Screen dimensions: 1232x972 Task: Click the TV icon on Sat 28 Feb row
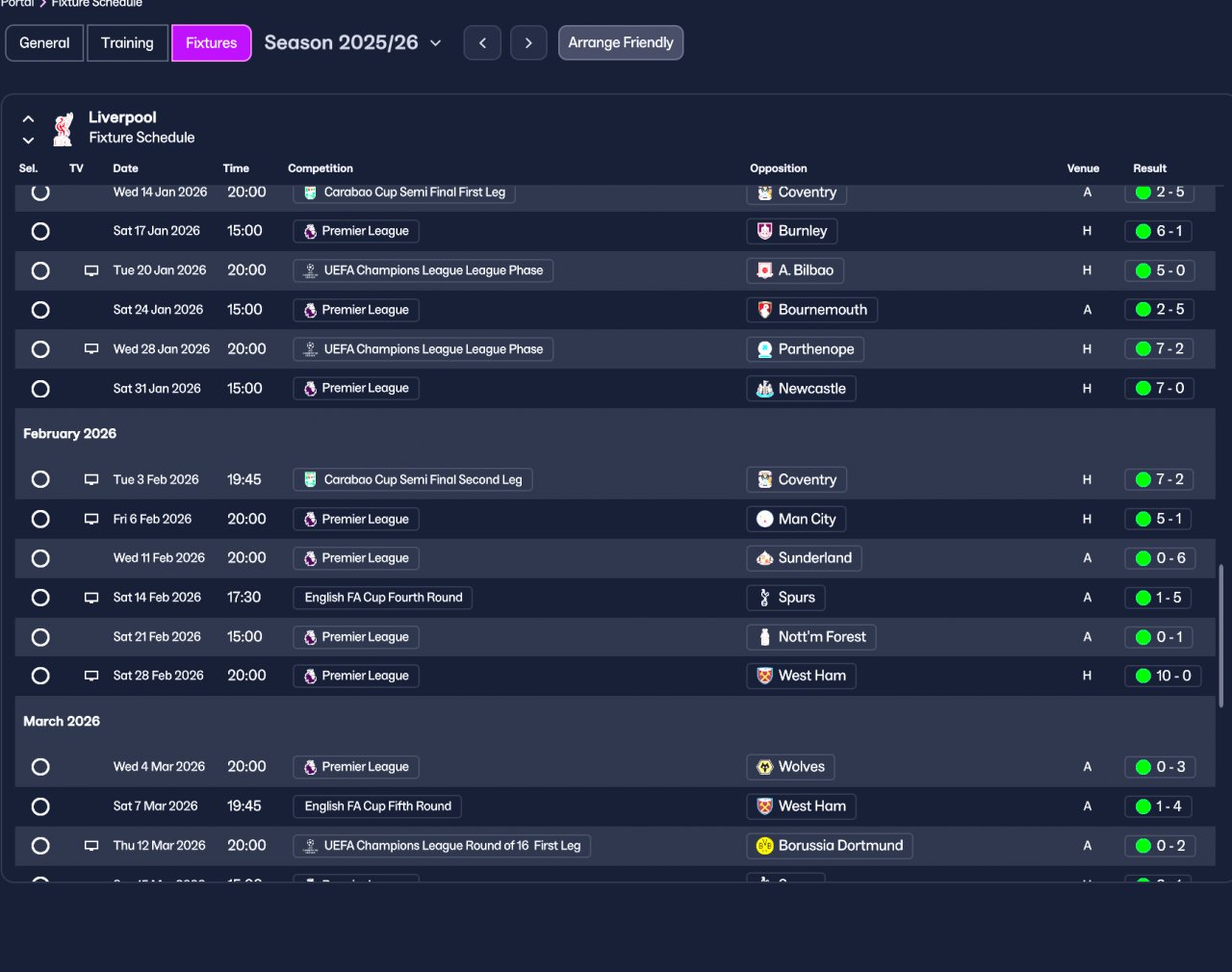click(x=91, y=676)
